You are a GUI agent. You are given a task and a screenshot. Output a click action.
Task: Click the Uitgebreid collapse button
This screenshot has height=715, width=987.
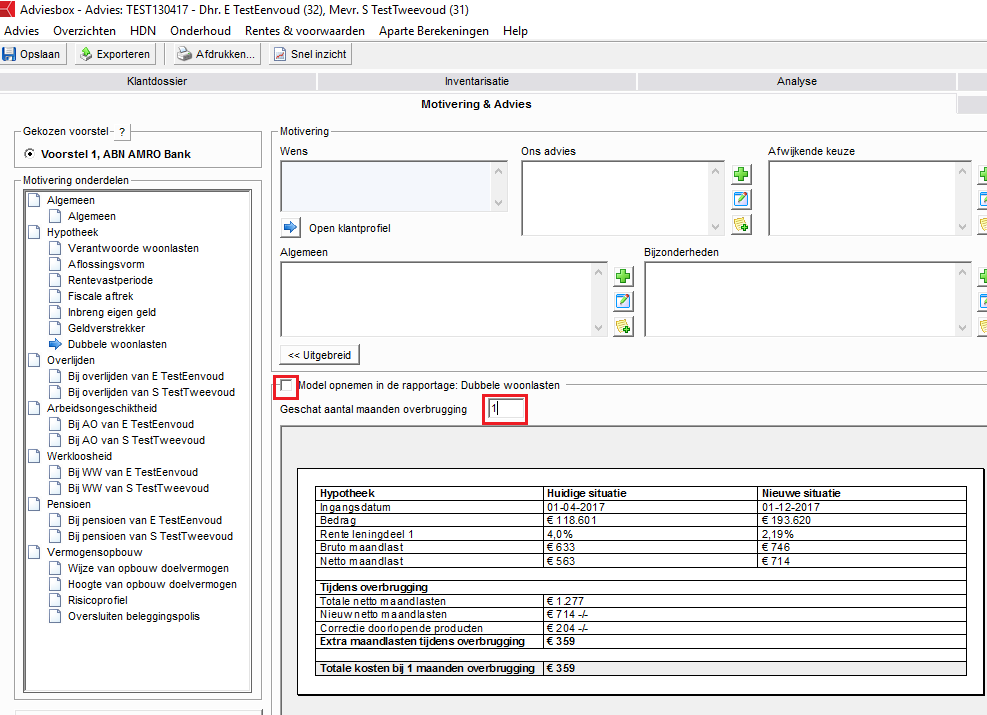(320, 355)
